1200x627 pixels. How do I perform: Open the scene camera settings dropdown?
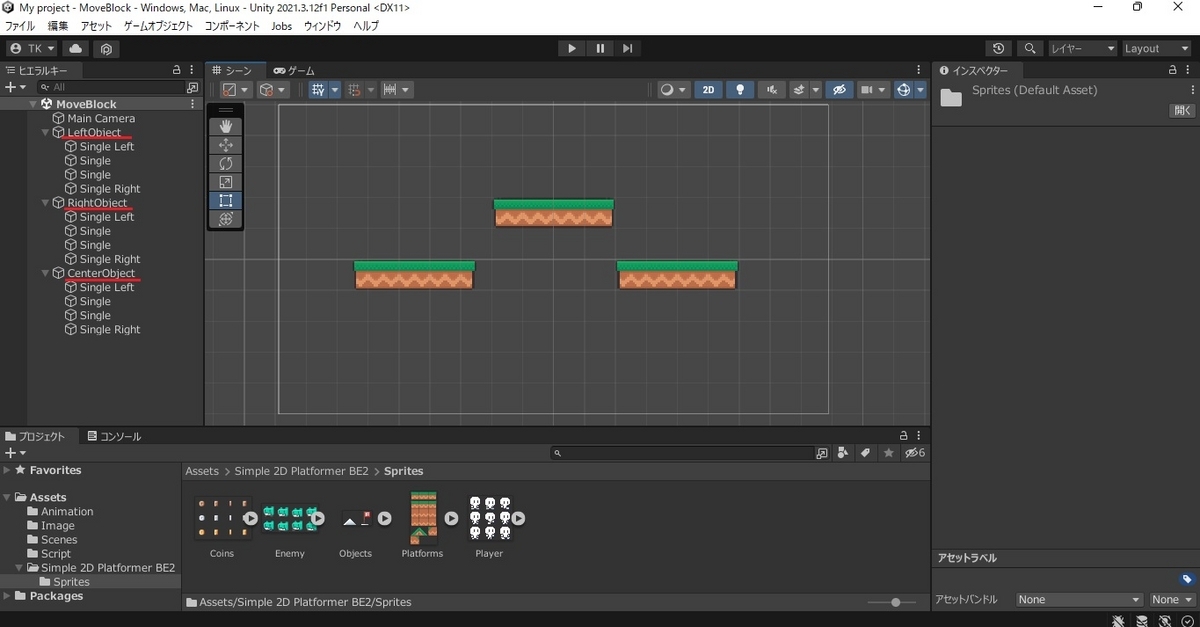pyautogui.click(x=873, y=90)
